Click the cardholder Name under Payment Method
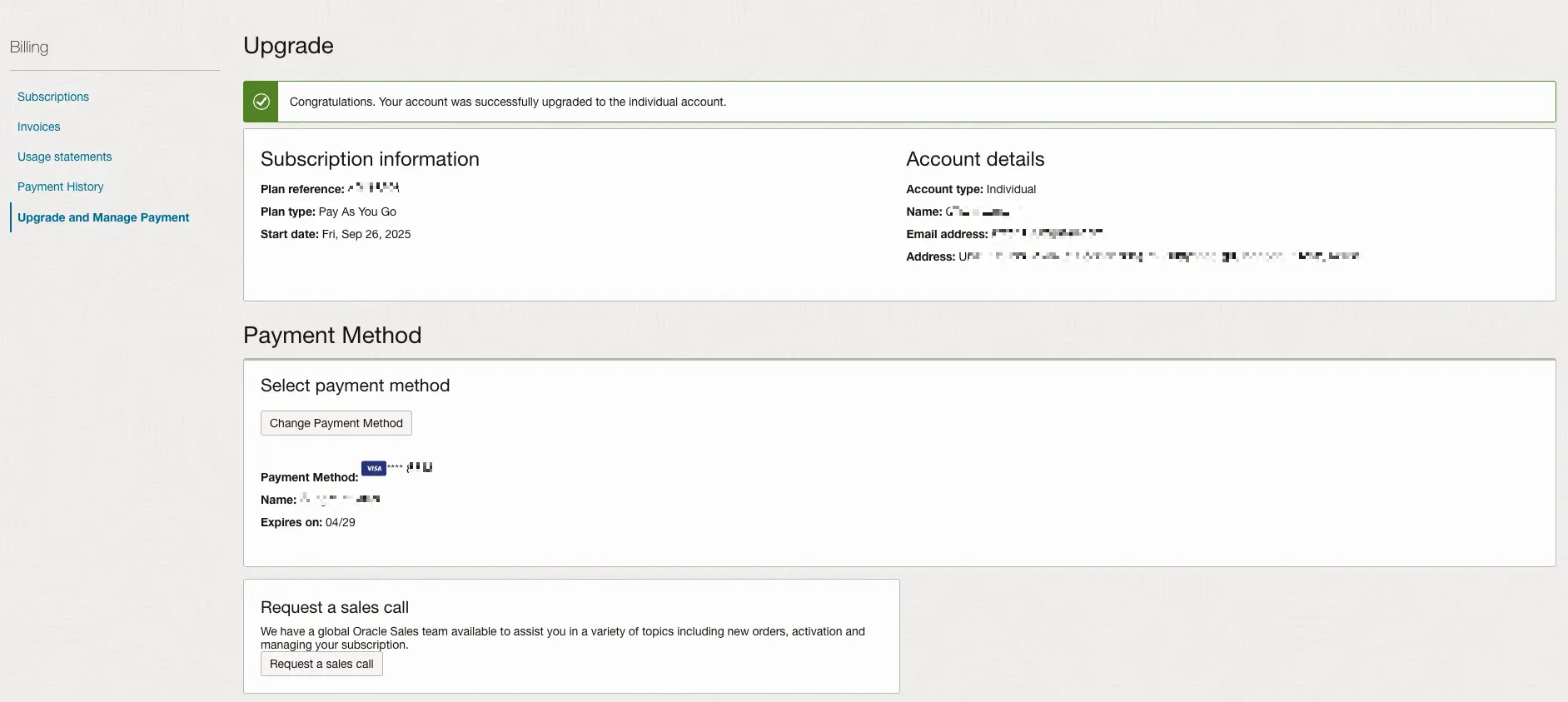The width and height of the screenshot is (1568, 702). 321,500
